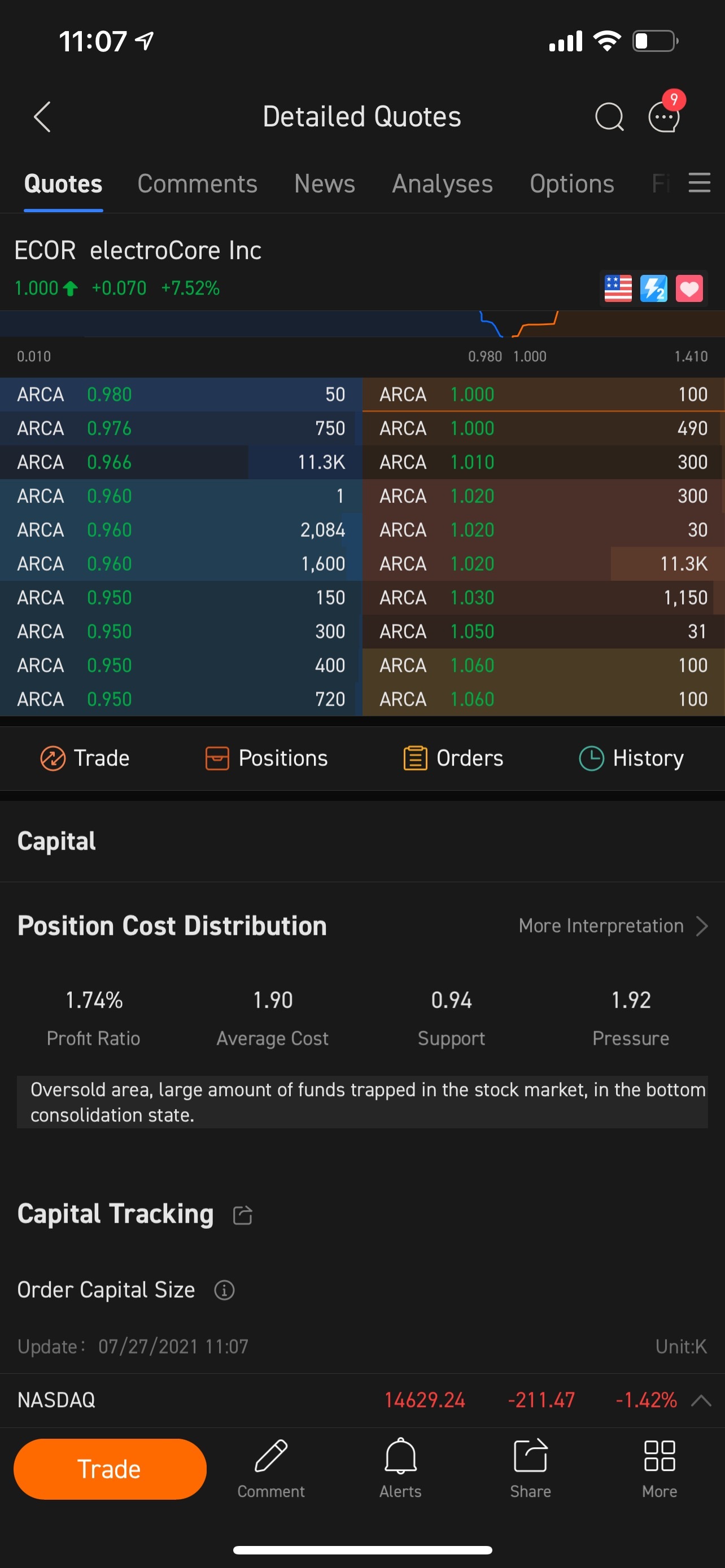Tap the Oversold area description text
Viewport: 725px width, 1568px height.
click(362, 1102)
